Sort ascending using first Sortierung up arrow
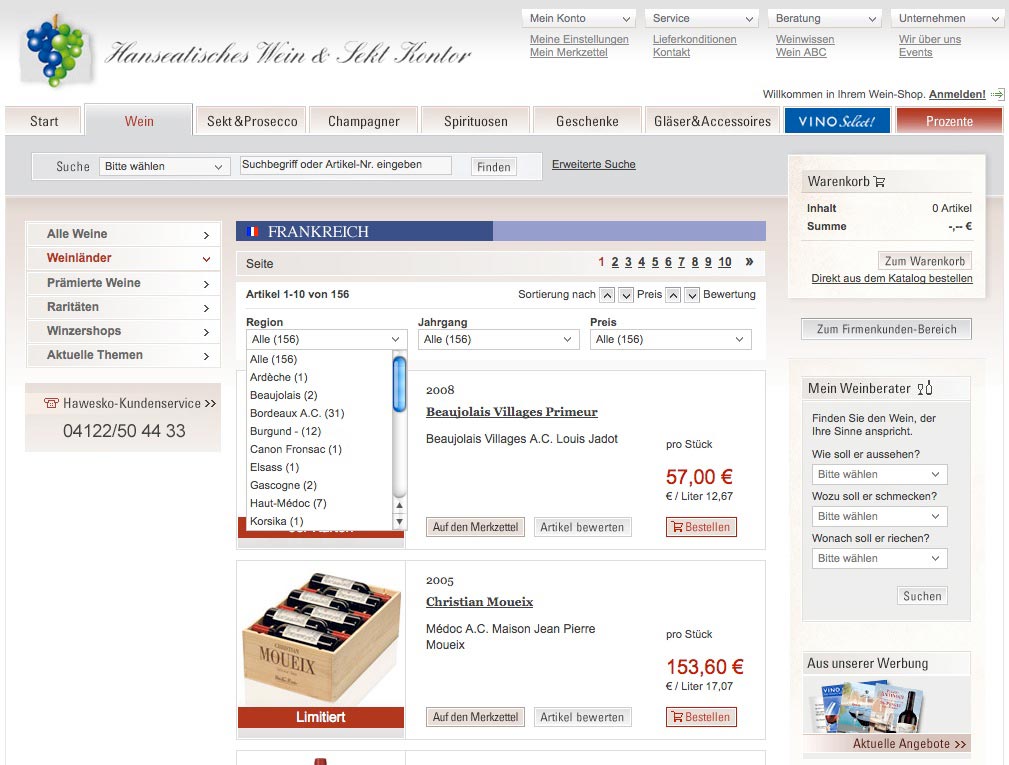Viewport: 1009px width, 765px height. (607, 295)
